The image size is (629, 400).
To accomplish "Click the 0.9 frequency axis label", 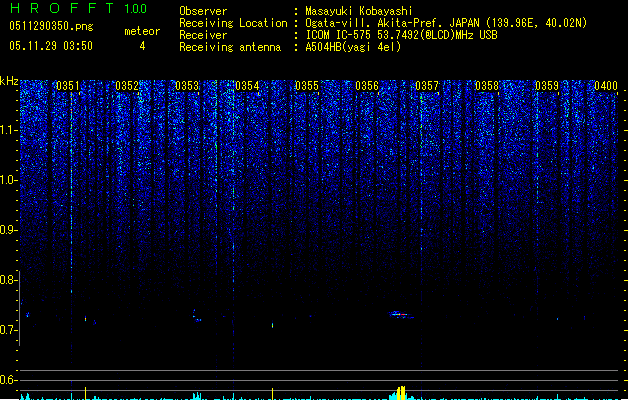I will click(9, 230).
